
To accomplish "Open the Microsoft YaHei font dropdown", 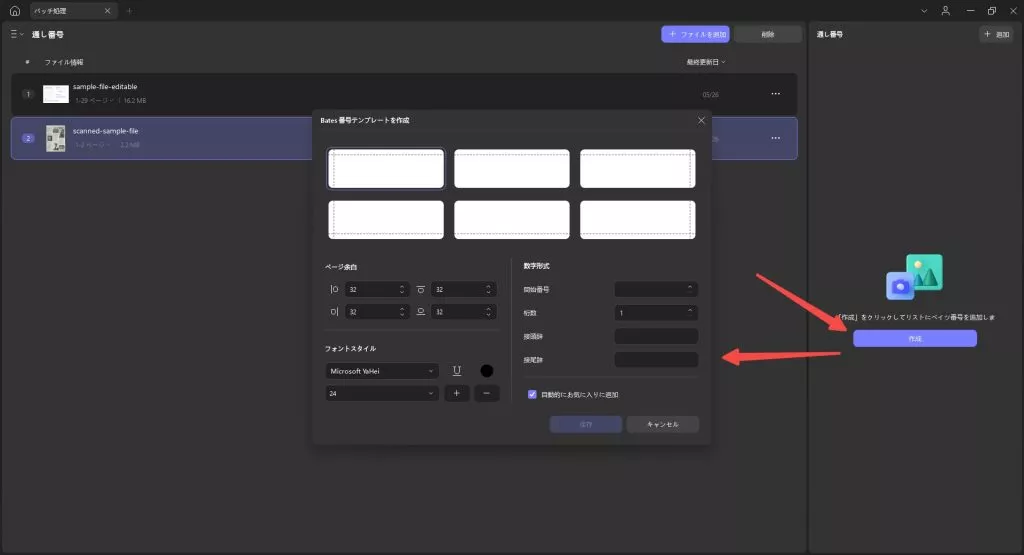I will (381, 371).
